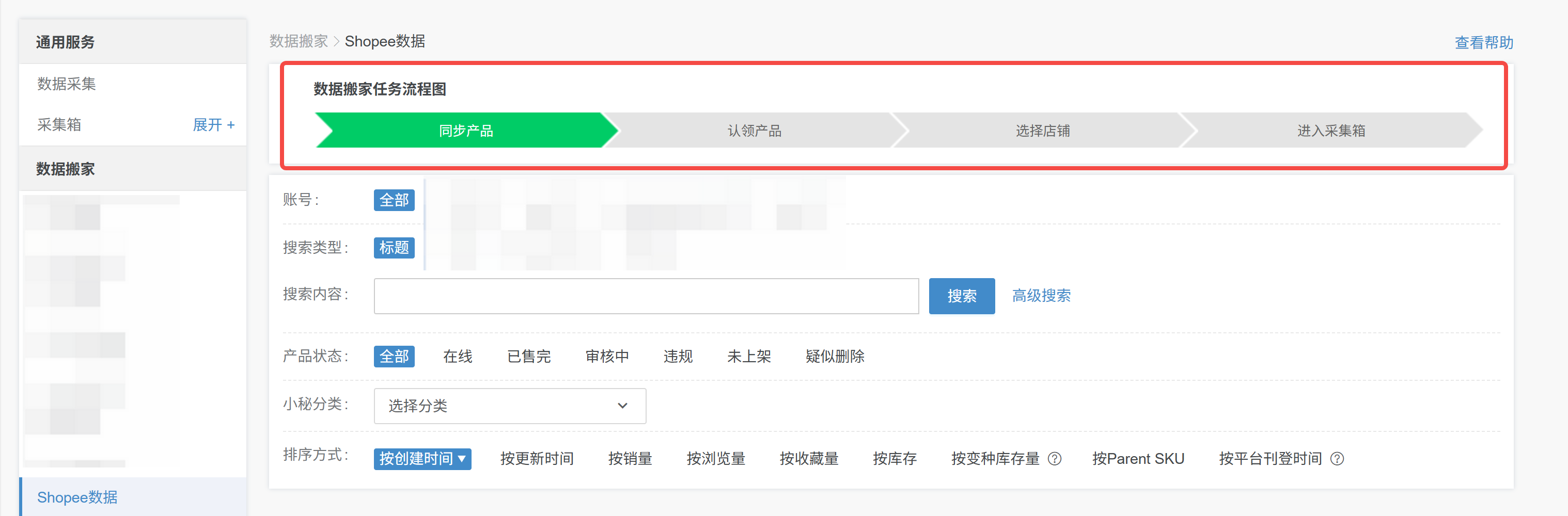This screenshot has height=516, width=1568.
Task: Select 在线 product status filter
Action: click(458, 357)
